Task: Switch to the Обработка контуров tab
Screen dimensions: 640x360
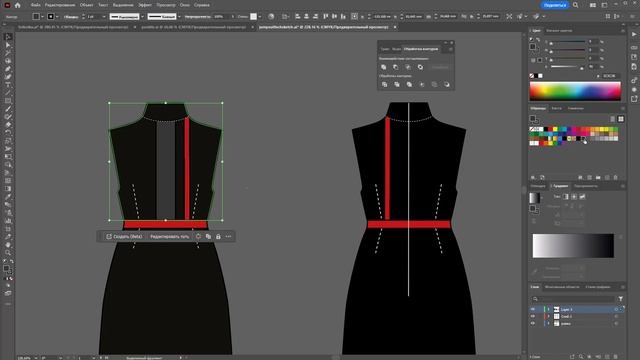Action: (421, 49)
